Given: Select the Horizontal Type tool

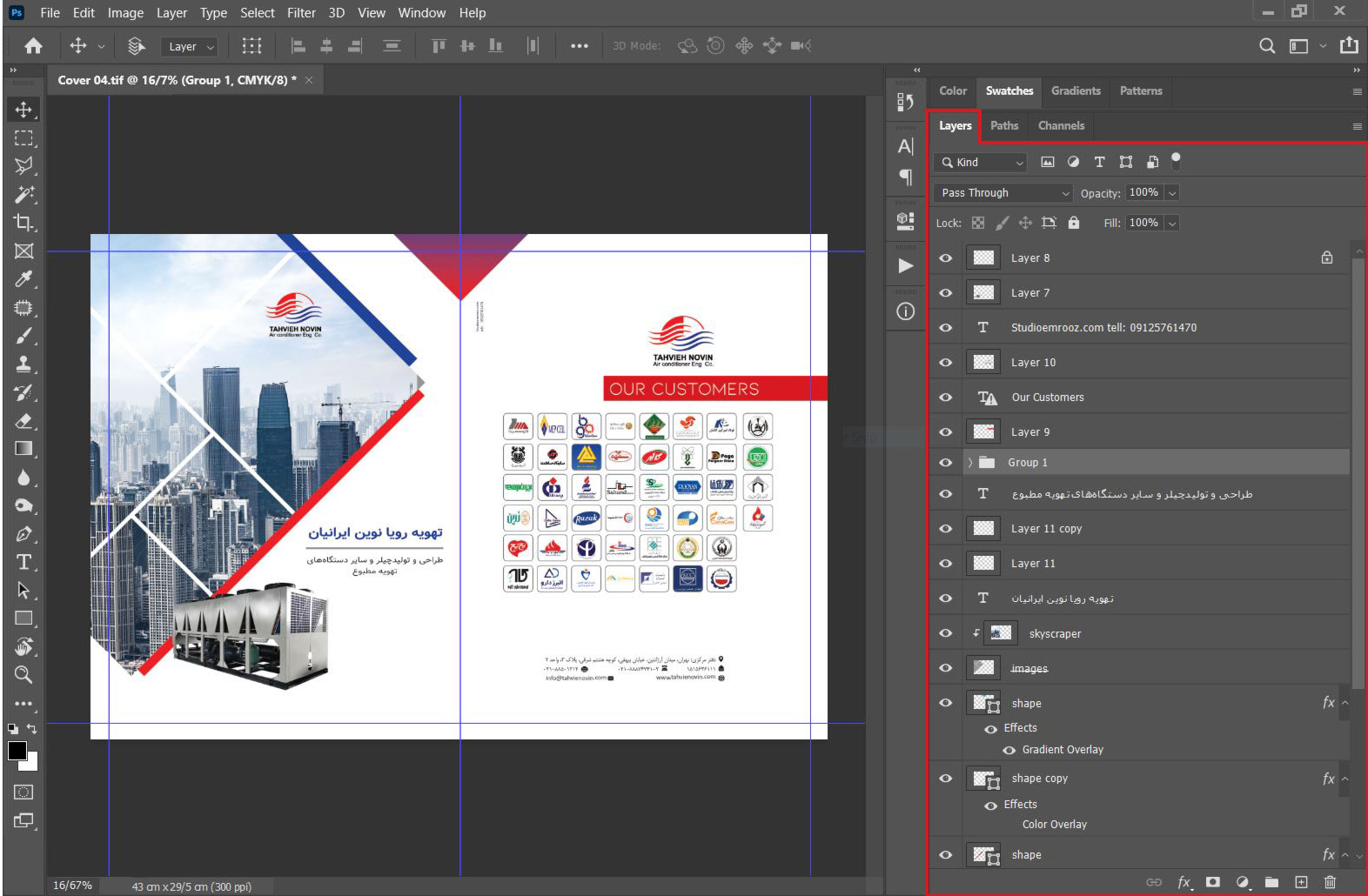Looking at the screenshot, I should [x=23, y=562].
